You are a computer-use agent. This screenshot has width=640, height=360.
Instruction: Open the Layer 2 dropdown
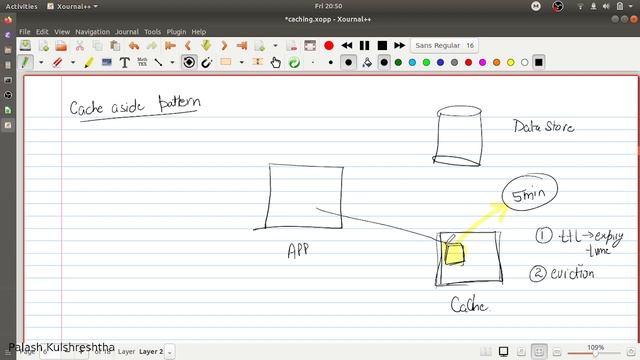point(170,352)
